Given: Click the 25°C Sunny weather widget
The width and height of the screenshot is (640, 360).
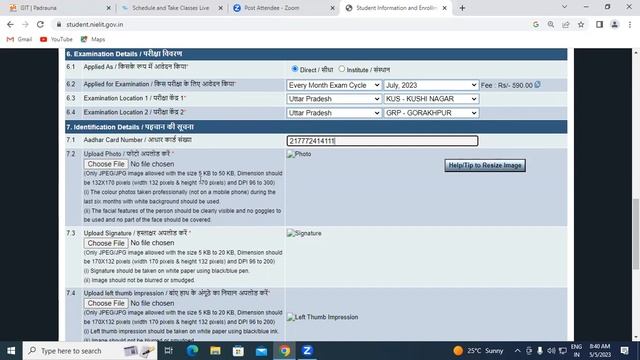Looking at the screenshot, I should 478,351.
